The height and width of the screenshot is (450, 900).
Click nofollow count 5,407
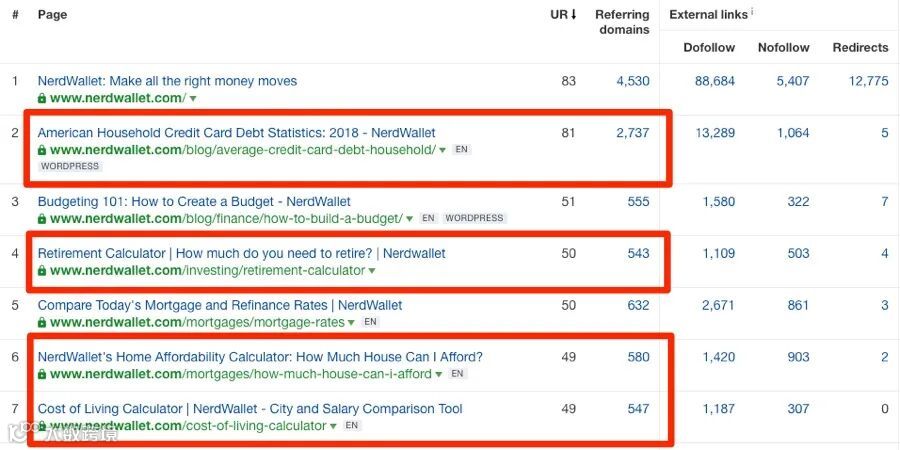[793, 81]
